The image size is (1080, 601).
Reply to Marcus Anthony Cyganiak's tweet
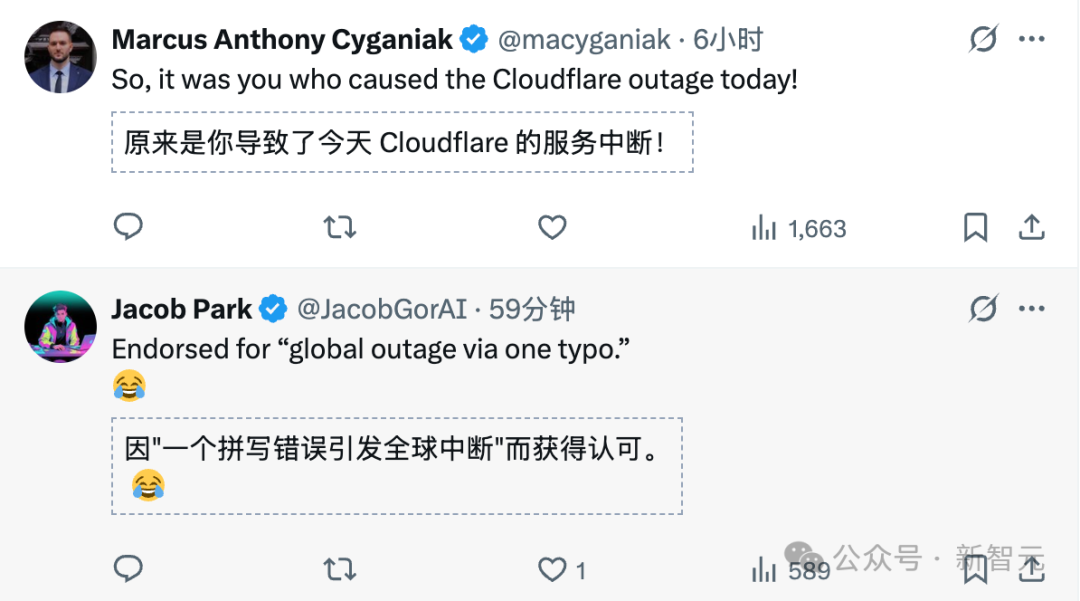[128, 228]
